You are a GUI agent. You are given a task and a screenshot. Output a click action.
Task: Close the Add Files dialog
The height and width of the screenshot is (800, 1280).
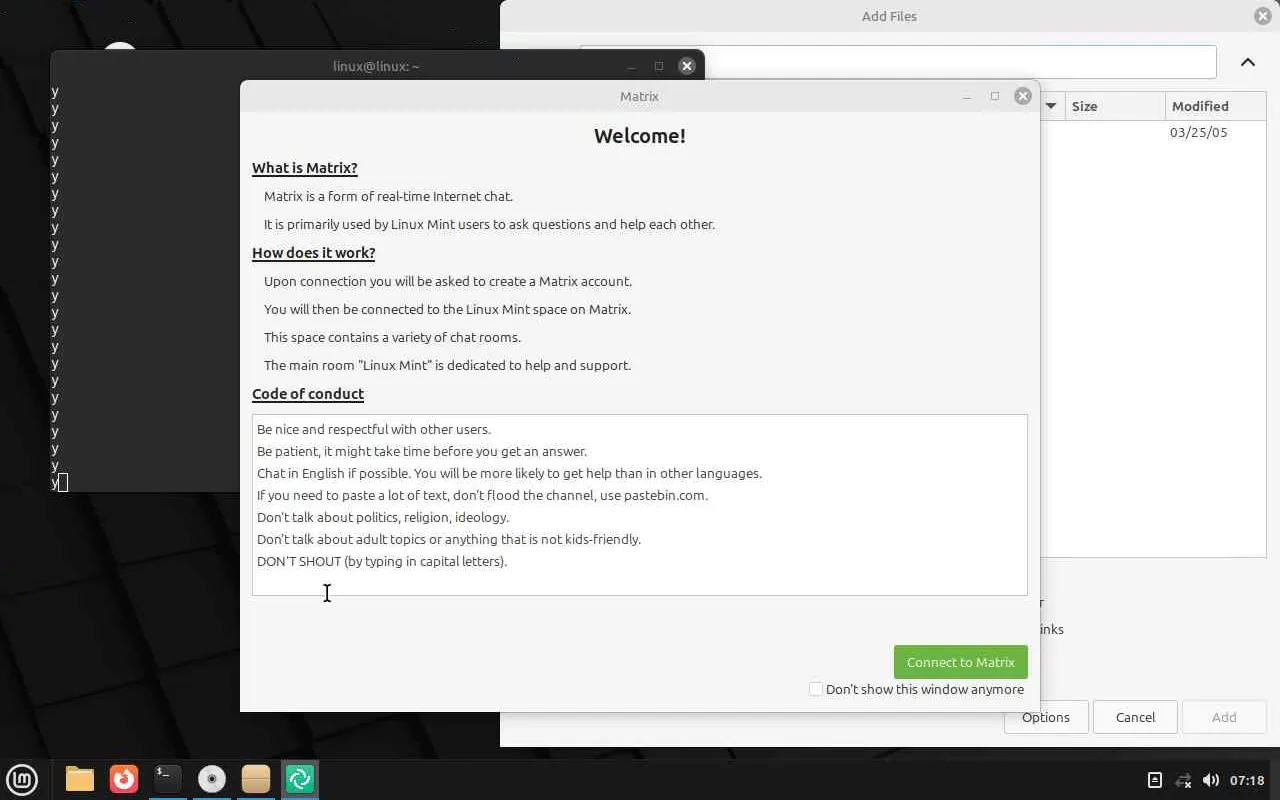[x=1263, y=16]
